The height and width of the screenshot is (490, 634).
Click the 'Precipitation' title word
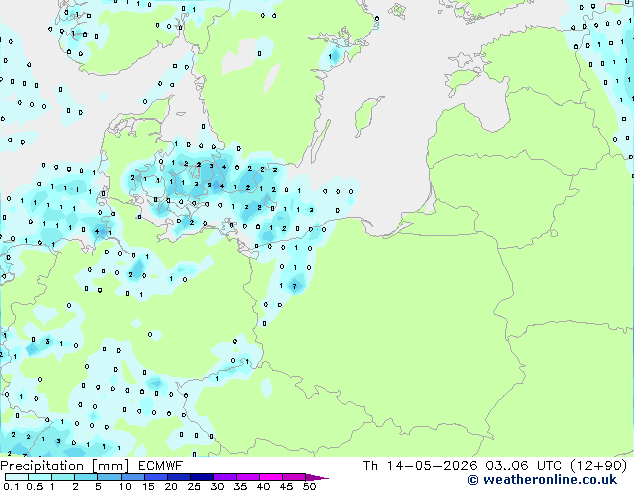coord(42,466)
